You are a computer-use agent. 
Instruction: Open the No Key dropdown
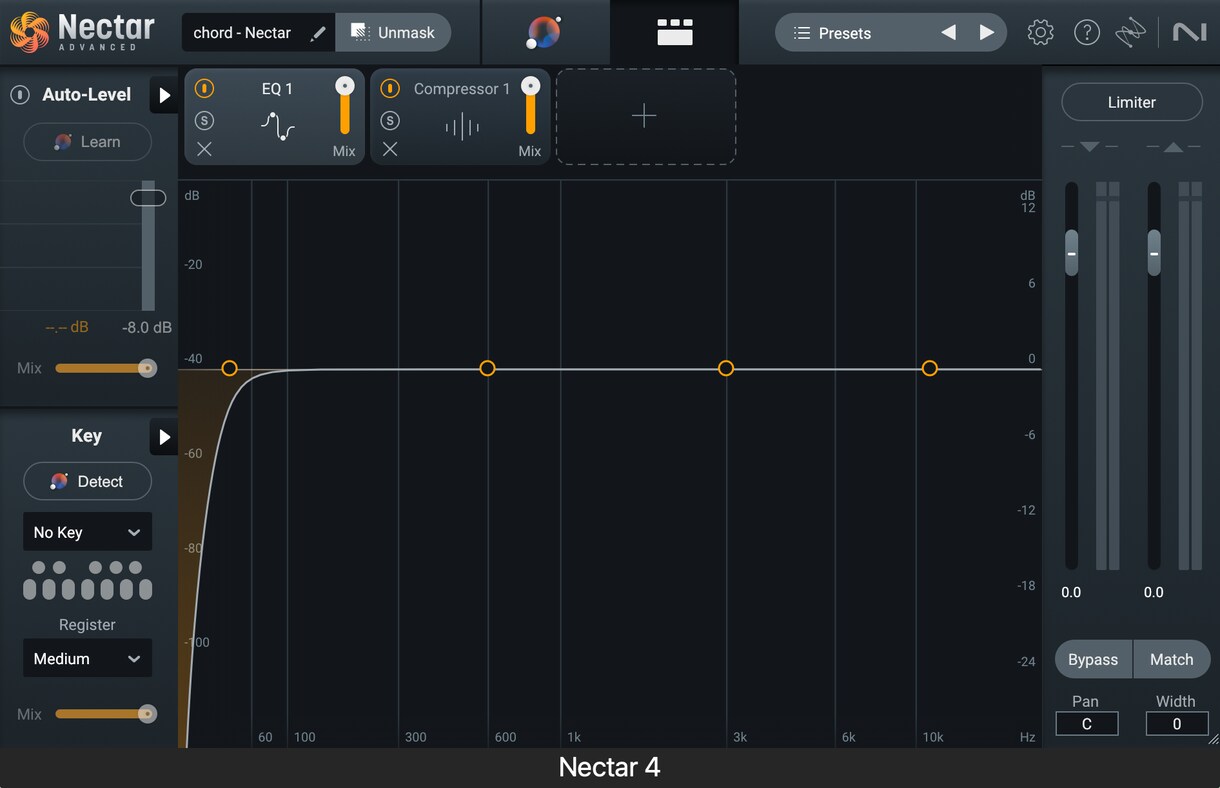pos(87,532)
